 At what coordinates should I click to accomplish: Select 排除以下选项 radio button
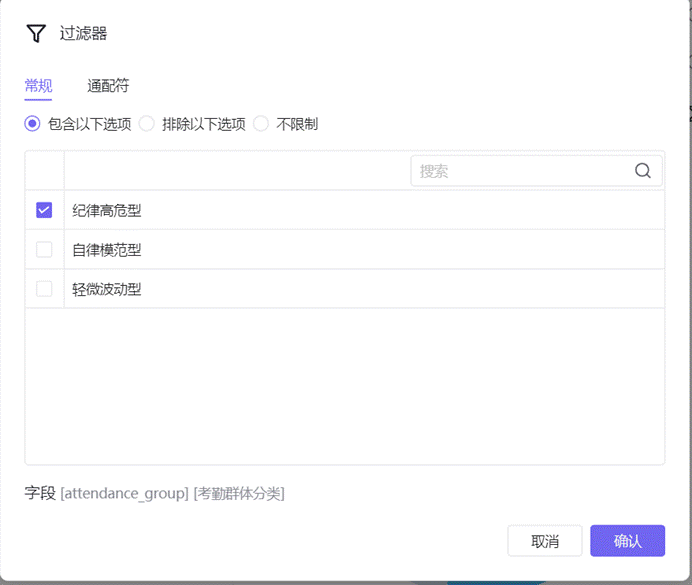(x=147, y=124)
